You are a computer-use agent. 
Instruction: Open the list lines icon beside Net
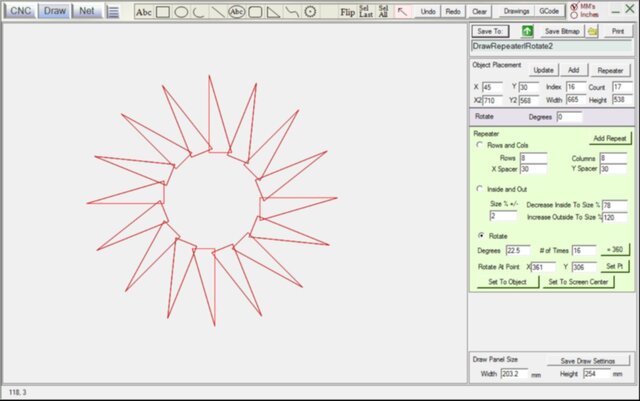click(113, 11)
